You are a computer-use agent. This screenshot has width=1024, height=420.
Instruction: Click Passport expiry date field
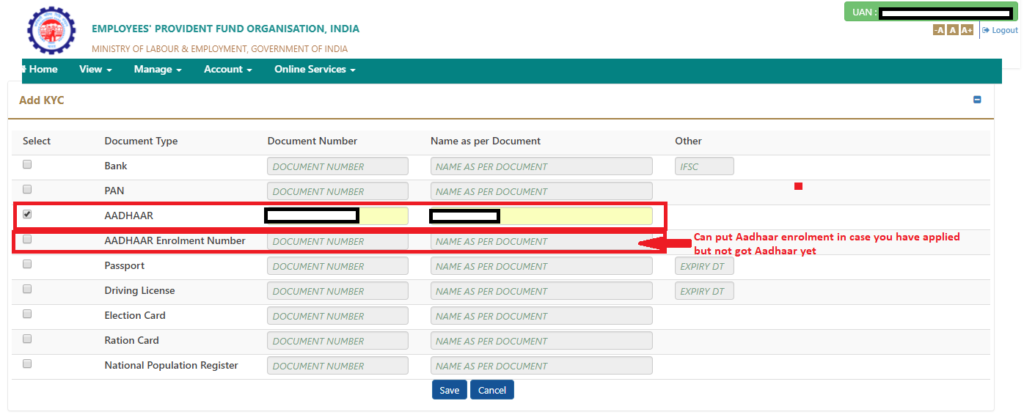pyautogui.click(x=704, y=266)
